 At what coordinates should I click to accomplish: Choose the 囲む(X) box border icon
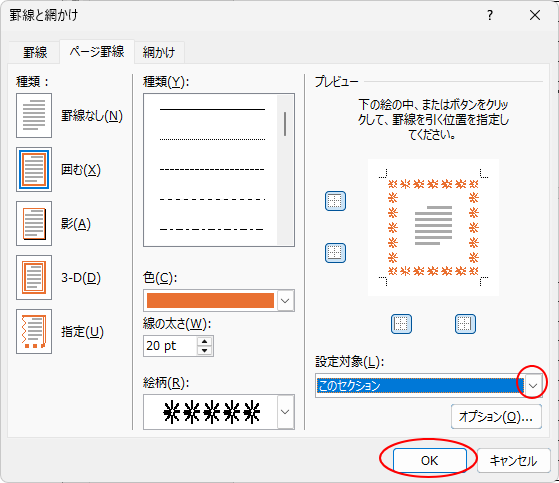click(34, 170)
